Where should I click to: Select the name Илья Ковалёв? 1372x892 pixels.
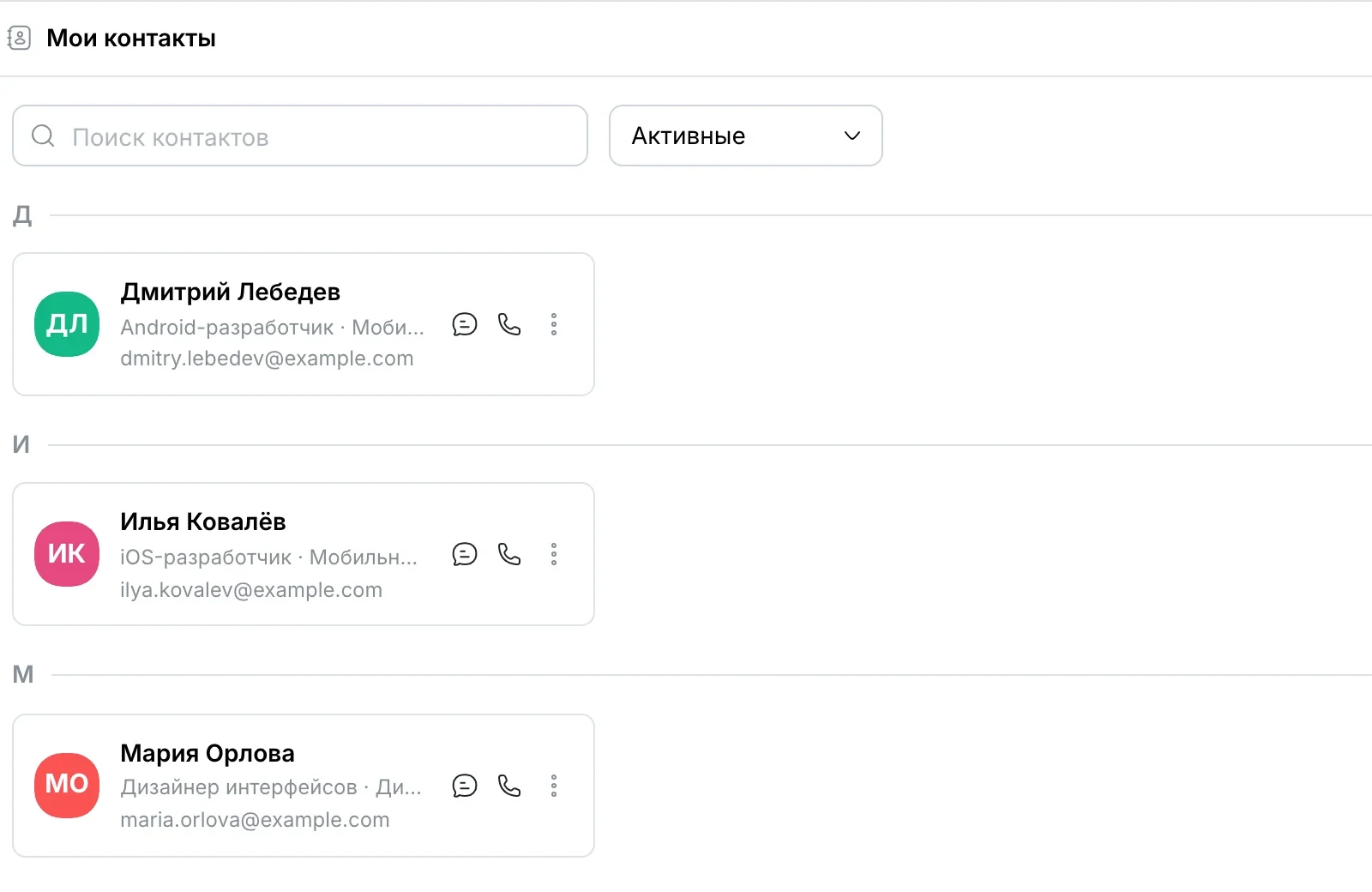pyautogui.click(x=203, y=521)
